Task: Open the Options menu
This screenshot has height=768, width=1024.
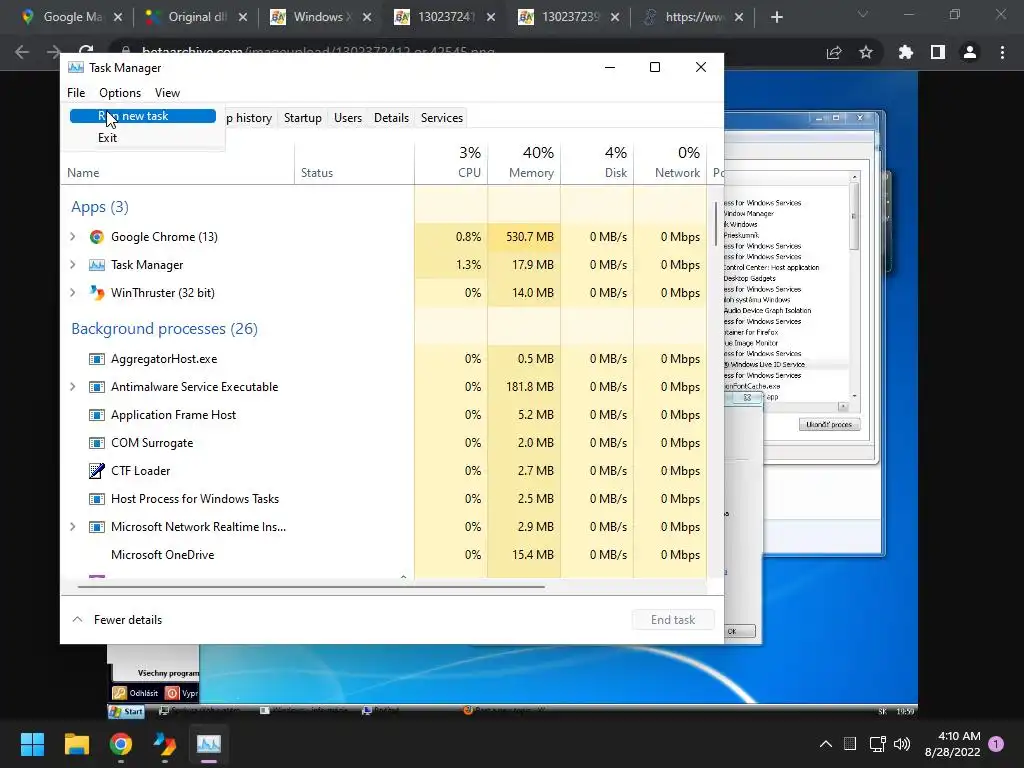Action: 120,93
